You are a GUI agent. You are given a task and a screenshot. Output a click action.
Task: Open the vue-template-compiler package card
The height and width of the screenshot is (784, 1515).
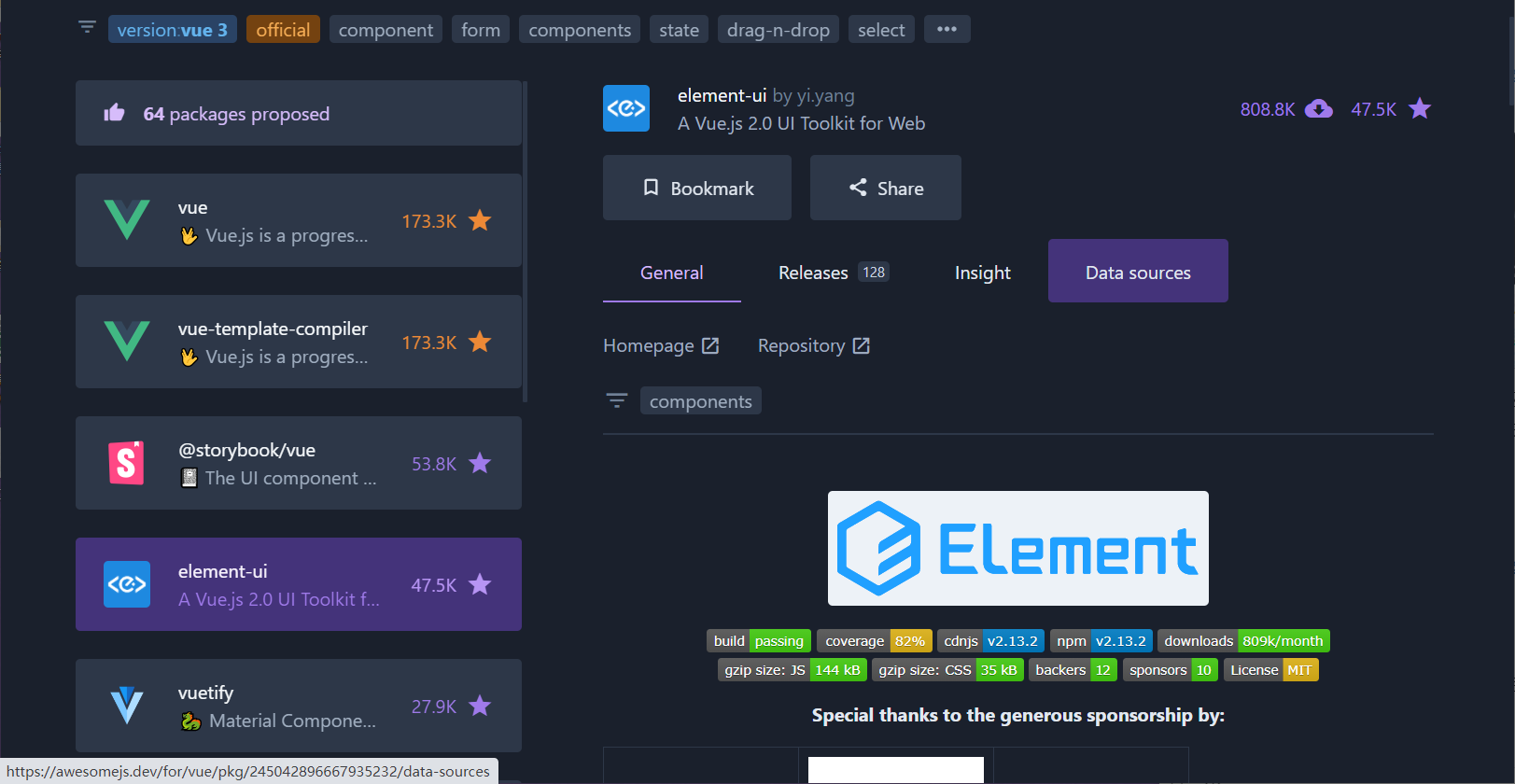pyautogui.click(x=299, y=342)
